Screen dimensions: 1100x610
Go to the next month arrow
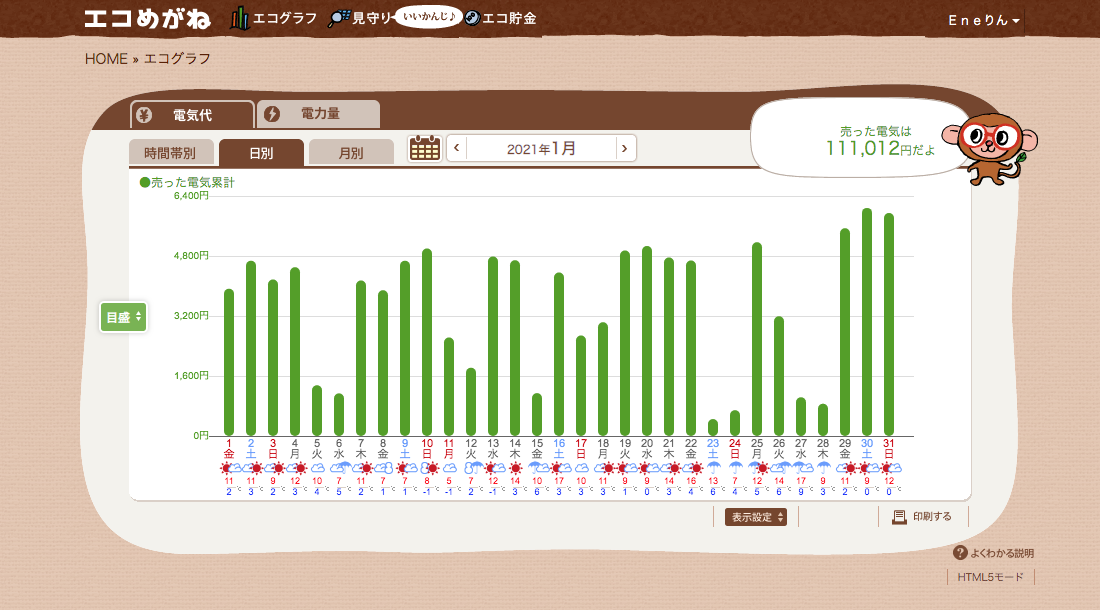coord(624,148)
